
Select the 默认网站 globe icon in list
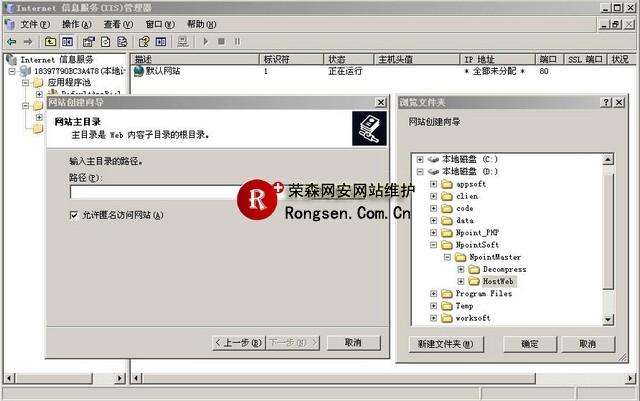click(139, 72)
